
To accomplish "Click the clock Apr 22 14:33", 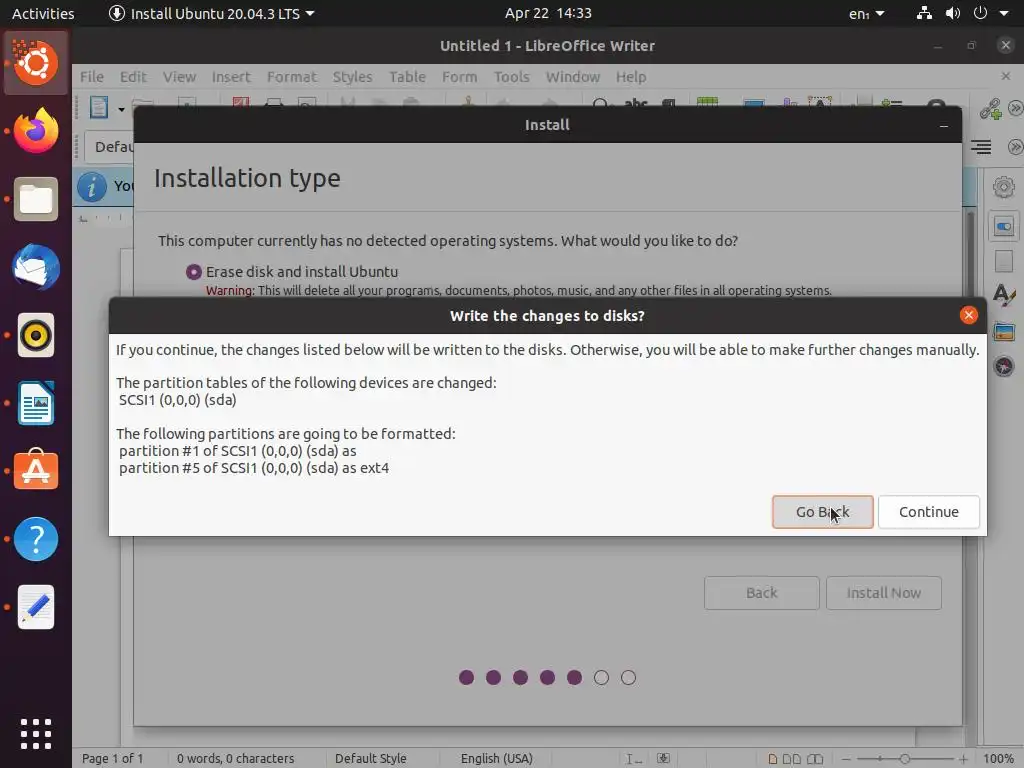I will point(548,13).
